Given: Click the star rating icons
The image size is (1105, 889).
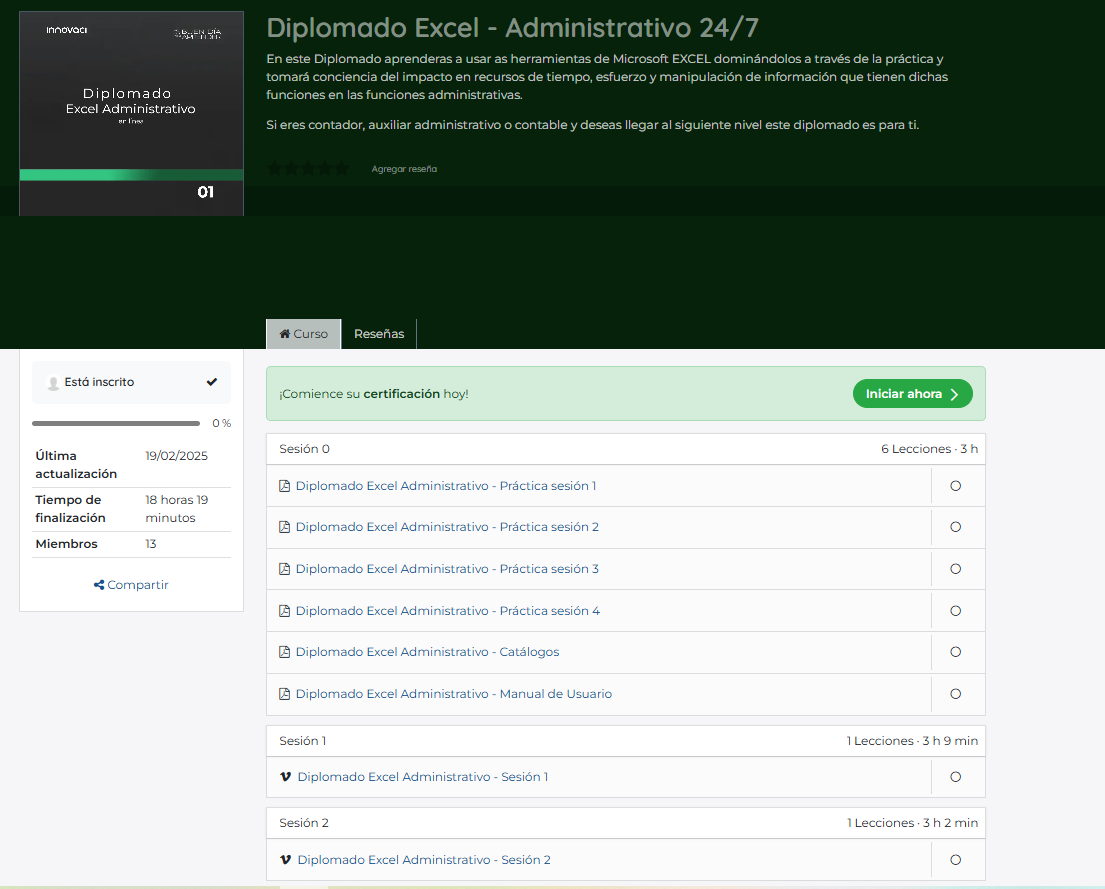Looking at the screenshot, I should [308, 169].
